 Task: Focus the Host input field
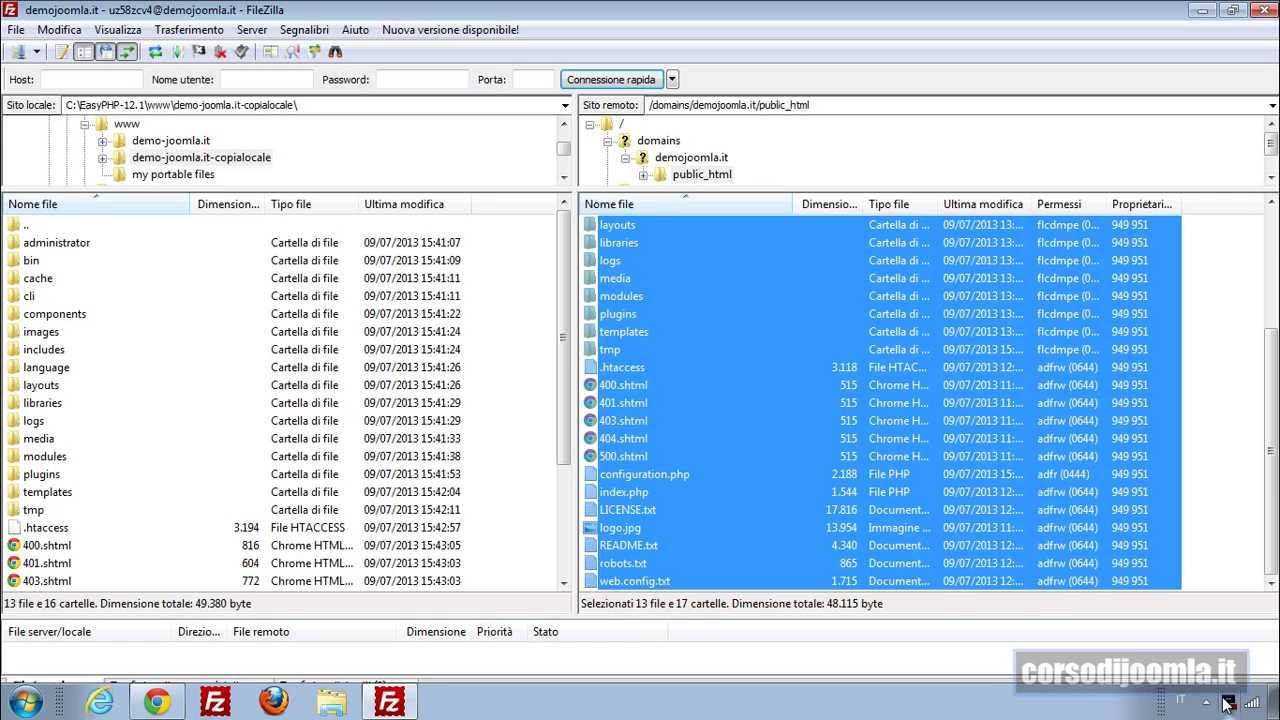click(x=91, y=80)
